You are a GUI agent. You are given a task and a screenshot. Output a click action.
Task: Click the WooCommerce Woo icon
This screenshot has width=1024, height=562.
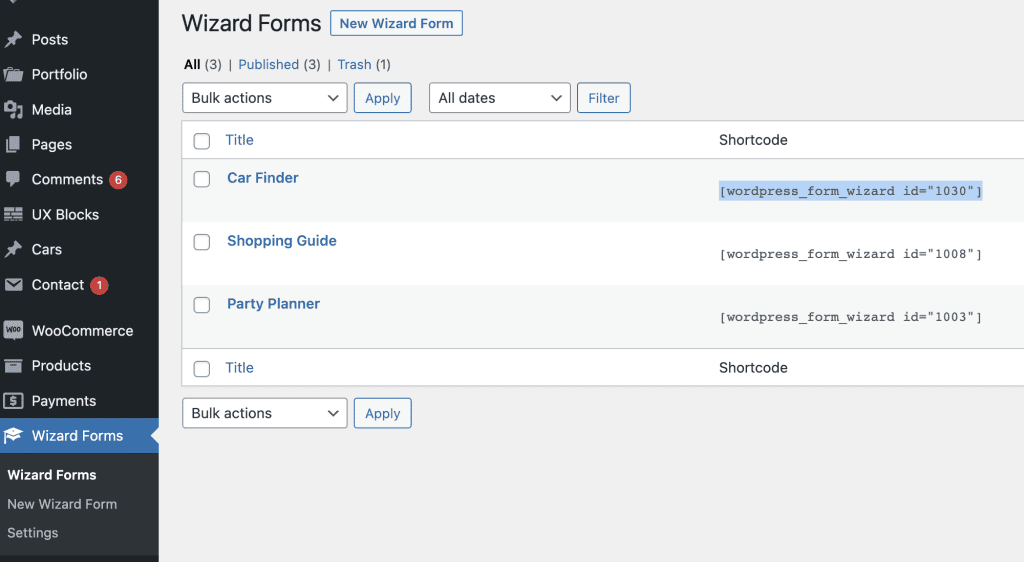tap(13, 330)
